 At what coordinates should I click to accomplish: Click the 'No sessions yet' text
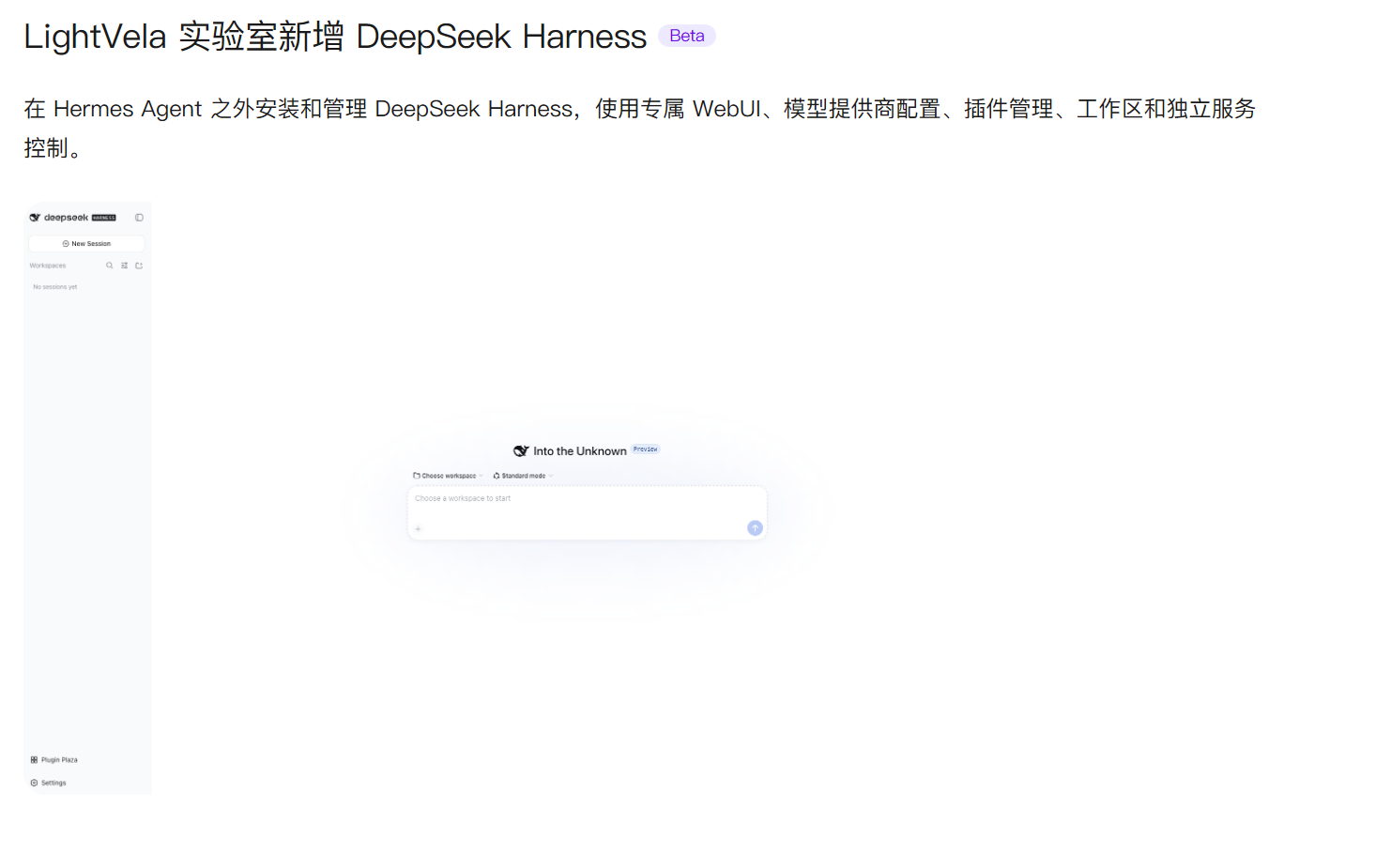pos(55,287)
